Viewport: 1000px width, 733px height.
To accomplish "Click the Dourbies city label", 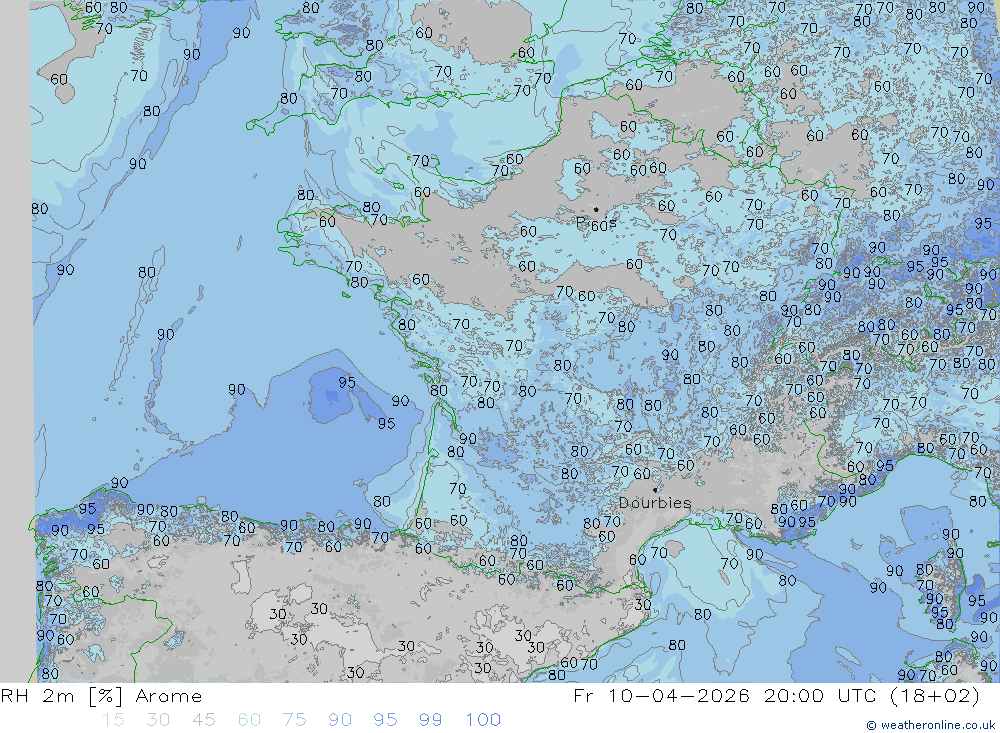I will 655,503.
